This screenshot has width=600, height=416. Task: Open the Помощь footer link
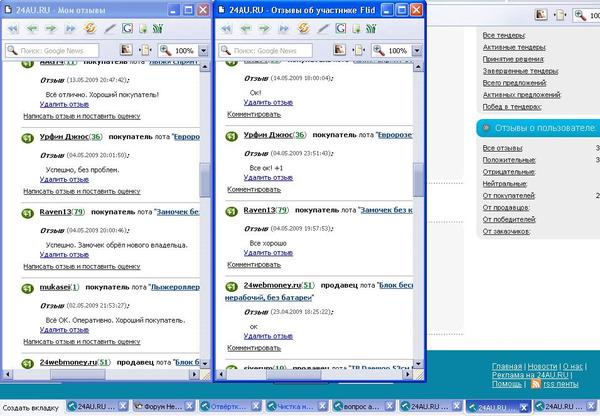tap(507, 384)
